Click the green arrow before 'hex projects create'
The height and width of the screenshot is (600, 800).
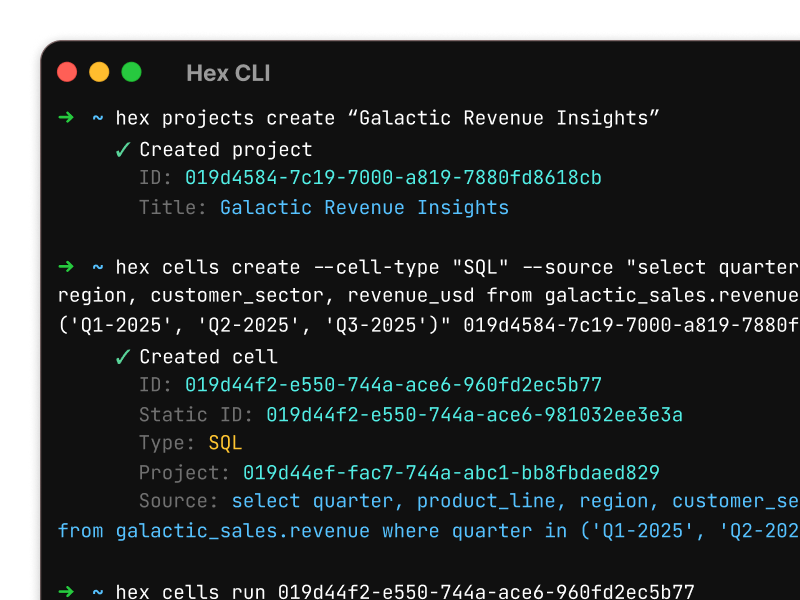pos(66,117)
